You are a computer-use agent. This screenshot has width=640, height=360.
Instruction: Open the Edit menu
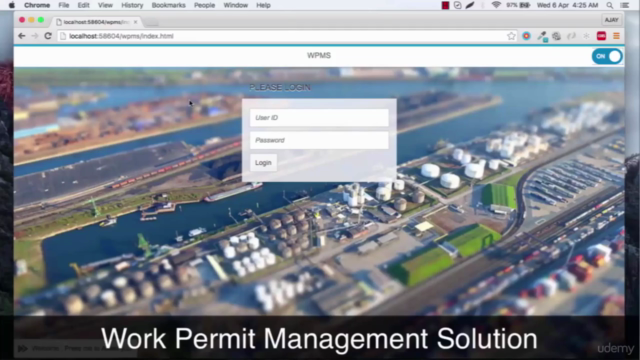[83, 5]
